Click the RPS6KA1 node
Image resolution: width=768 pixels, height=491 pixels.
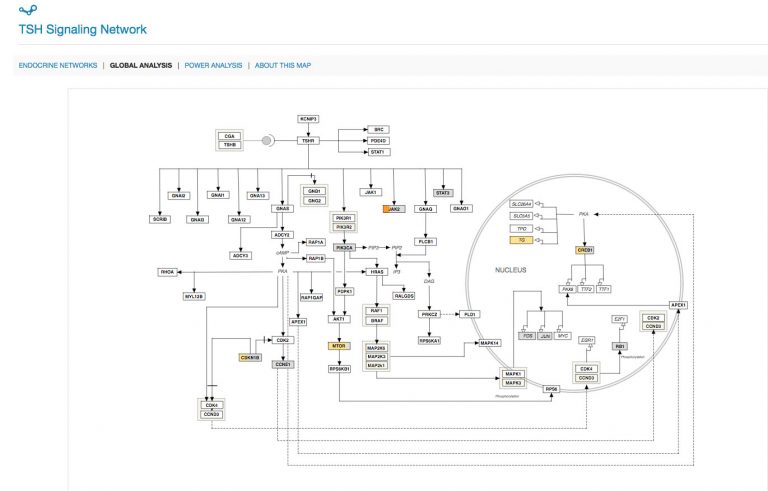pos(429,340)
